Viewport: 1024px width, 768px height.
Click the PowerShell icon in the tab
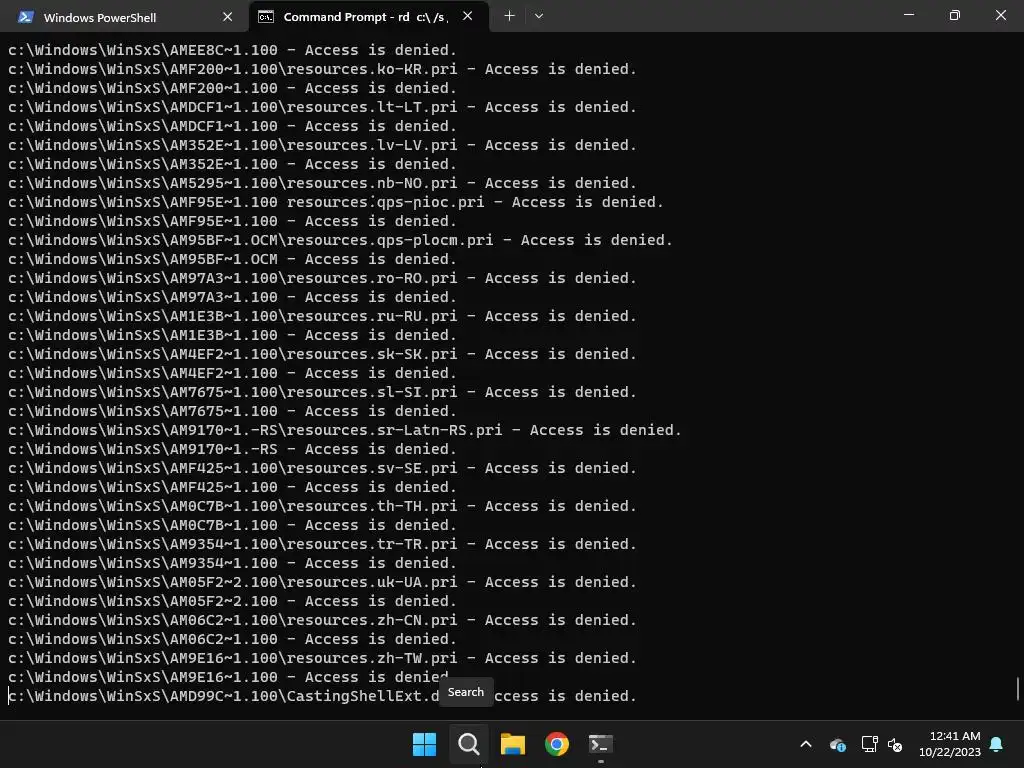[26, 17]
